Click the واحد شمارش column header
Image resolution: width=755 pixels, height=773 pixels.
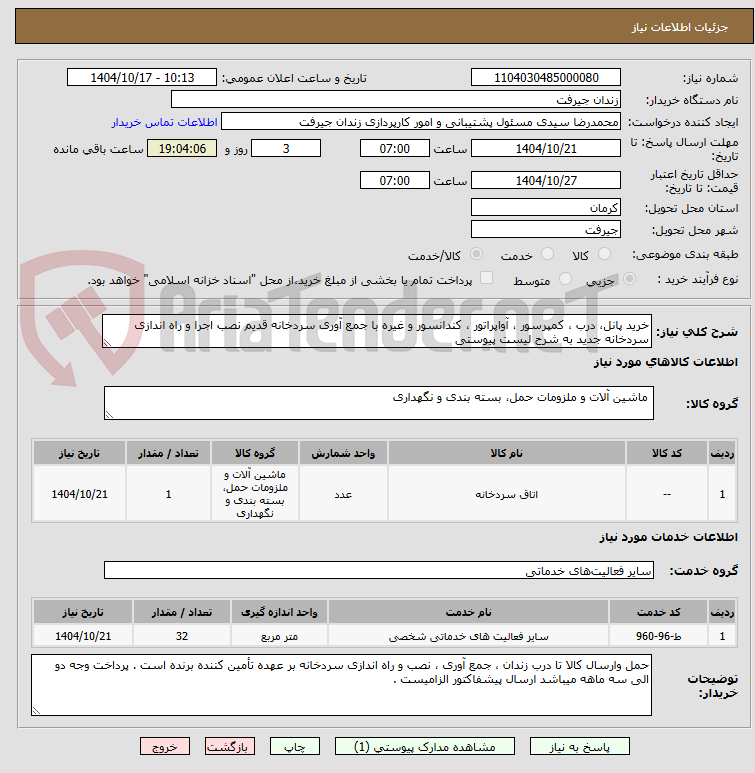click(x=343, y=453)
